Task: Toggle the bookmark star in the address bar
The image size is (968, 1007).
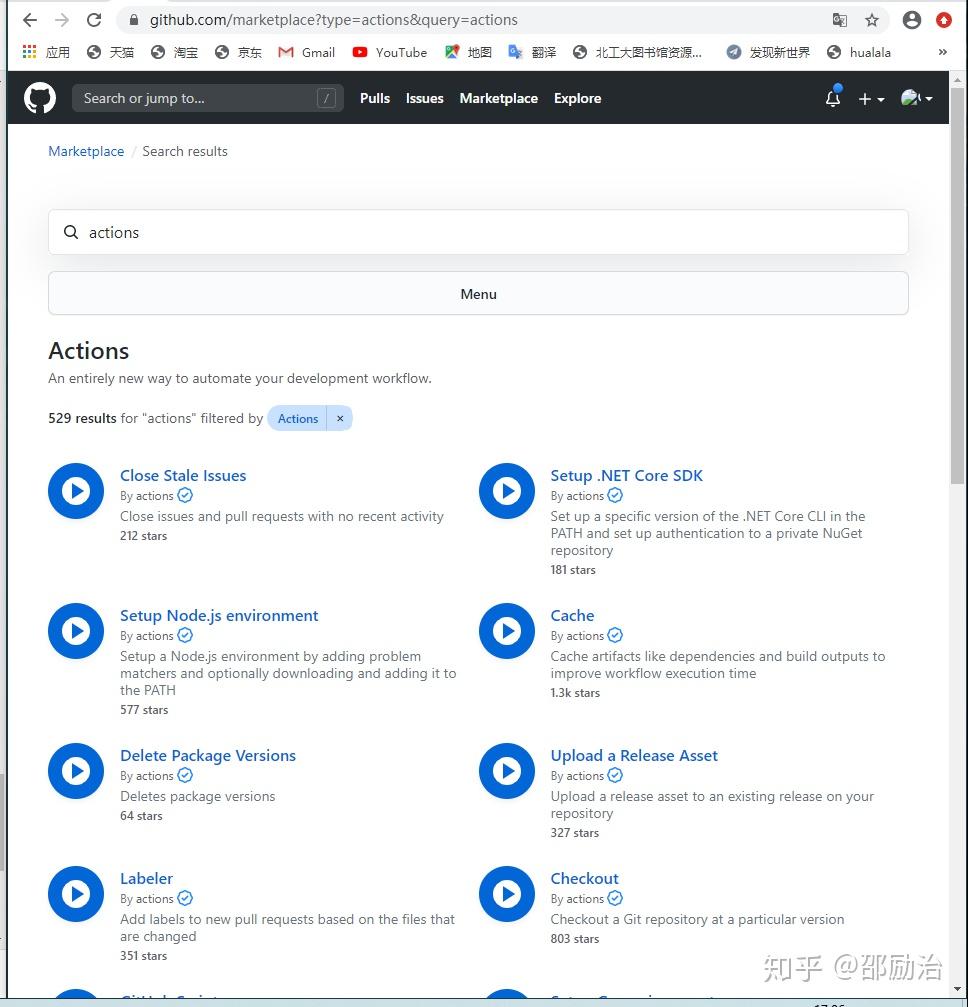Action: pos(871,19)
